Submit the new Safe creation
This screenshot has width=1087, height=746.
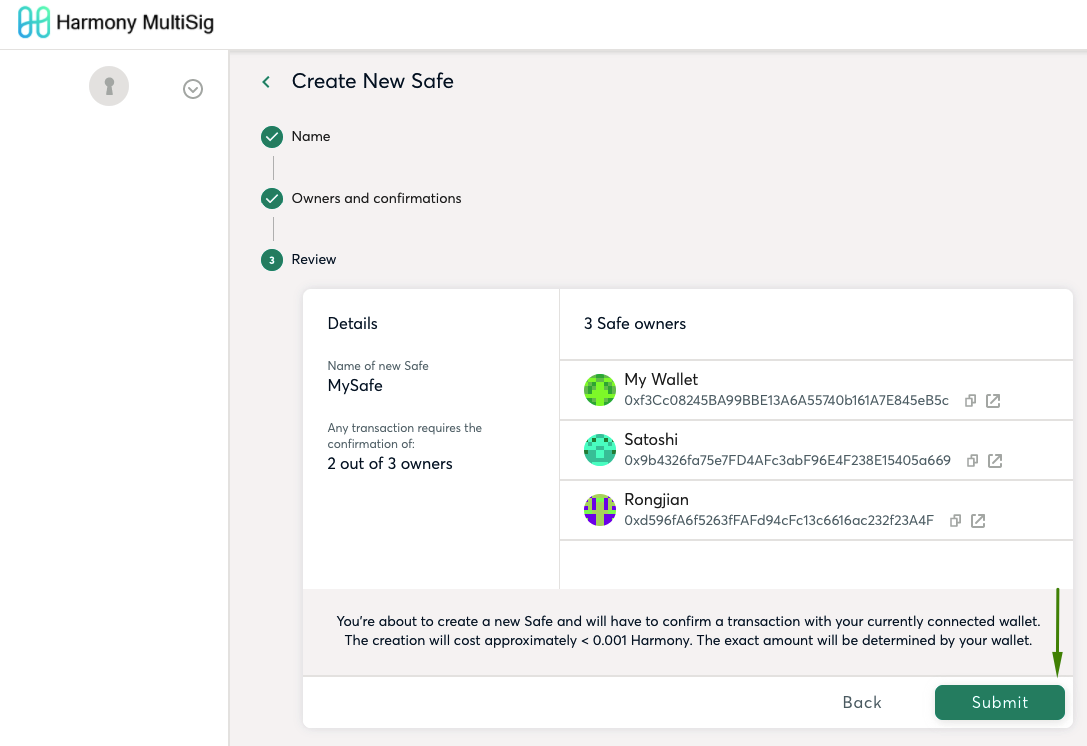pos(1000,702)
